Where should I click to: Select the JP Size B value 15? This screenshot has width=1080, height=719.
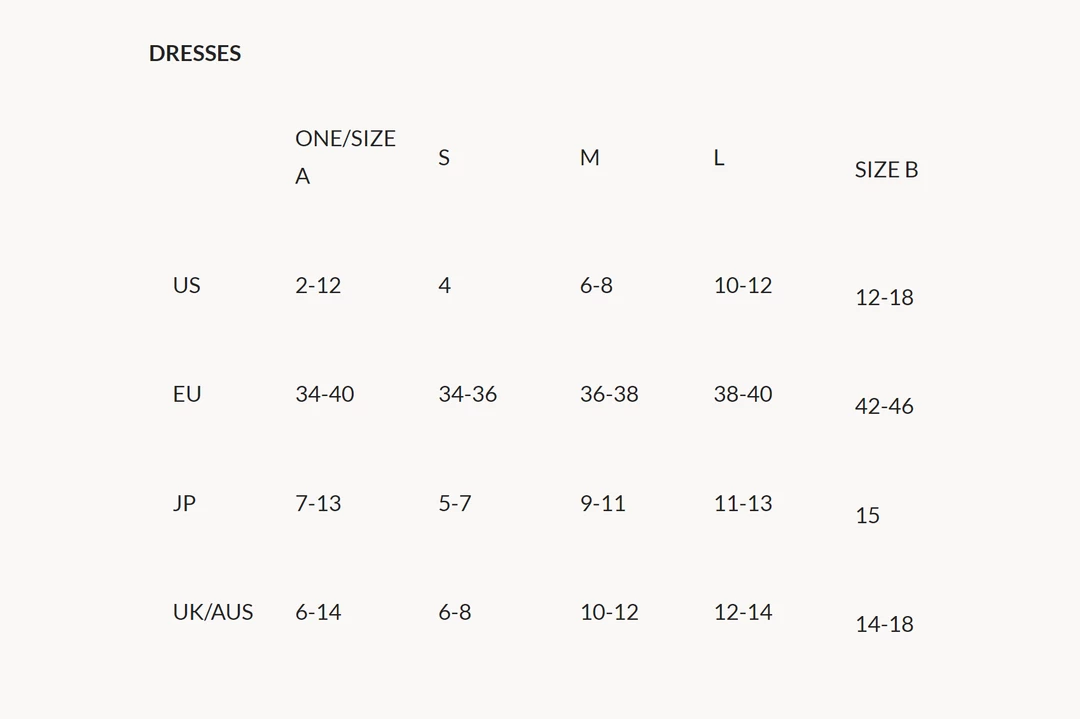point(867,515)
